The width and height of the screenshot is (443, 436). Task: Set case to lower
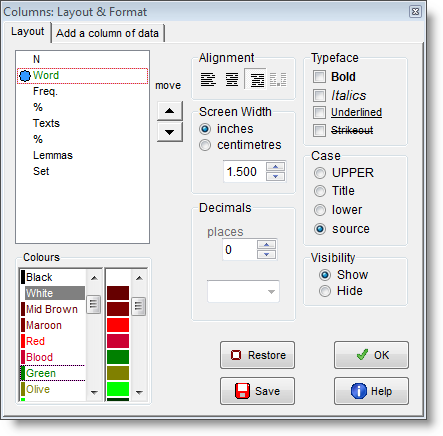[x=320, y=210]
